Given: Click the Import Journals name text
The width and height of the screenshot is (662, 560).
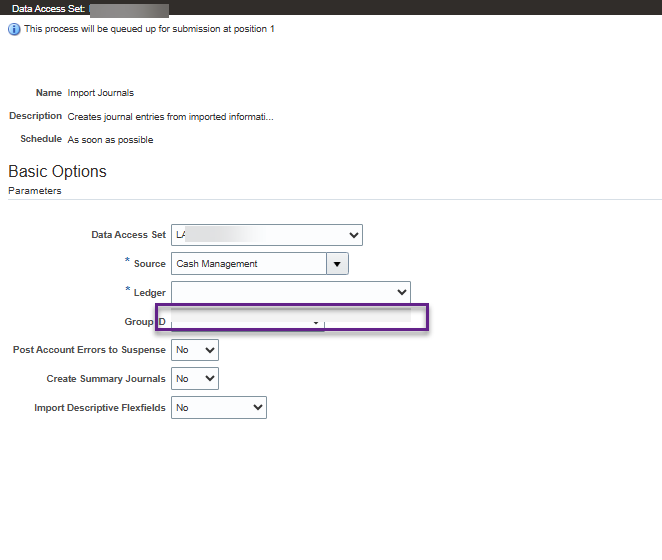Looking at the screenshot, I should pyautogui.click(x=100, y=93).
